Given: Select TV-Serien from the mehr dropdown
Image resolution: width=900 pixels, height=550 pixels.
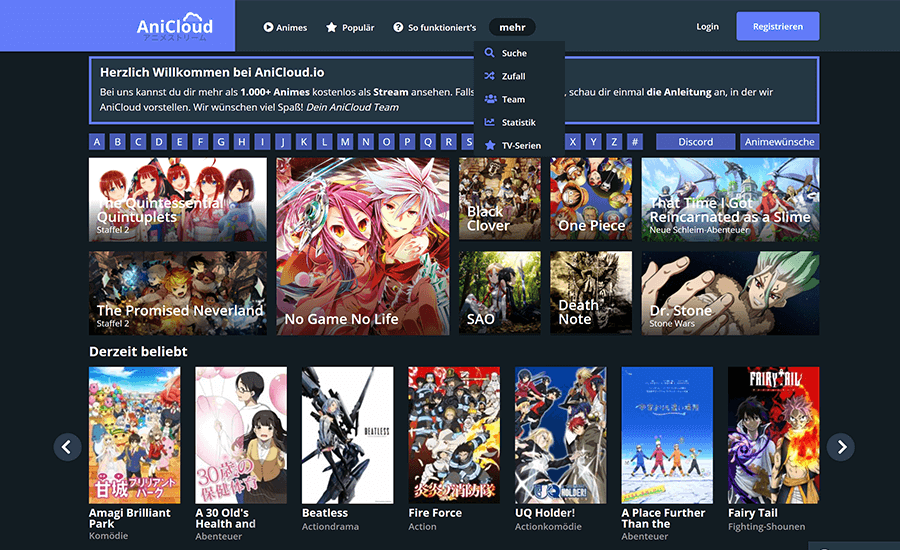Looking at the screenshot, I should click(519, 145).
